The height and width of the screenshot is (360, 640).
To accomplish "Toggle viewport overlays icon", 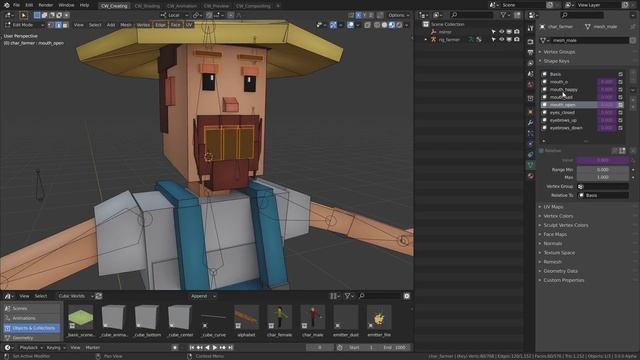I will pos(351,25).
